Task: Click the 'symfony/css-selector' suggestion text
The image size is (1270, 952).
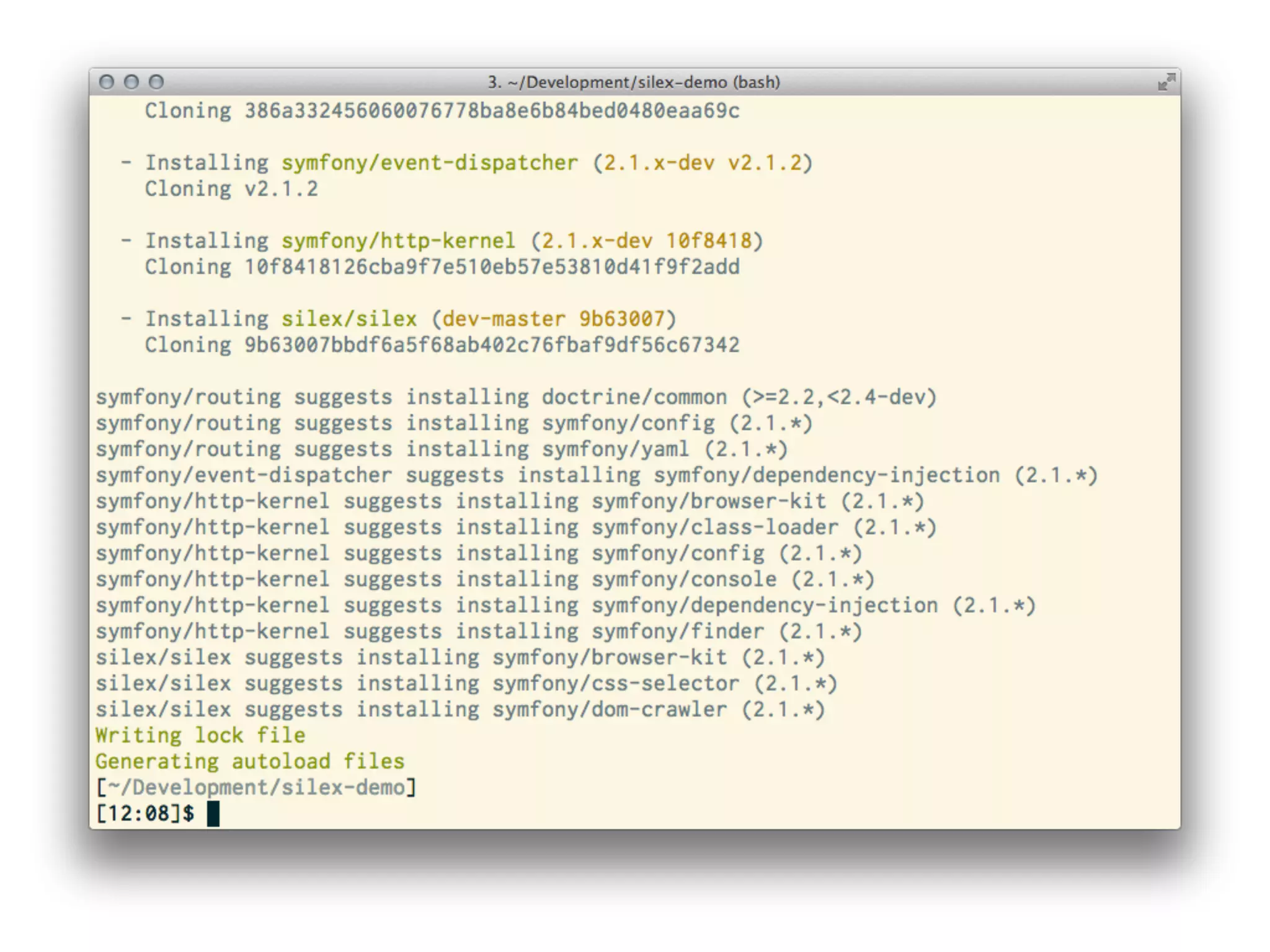Action: tap(615, 683)
